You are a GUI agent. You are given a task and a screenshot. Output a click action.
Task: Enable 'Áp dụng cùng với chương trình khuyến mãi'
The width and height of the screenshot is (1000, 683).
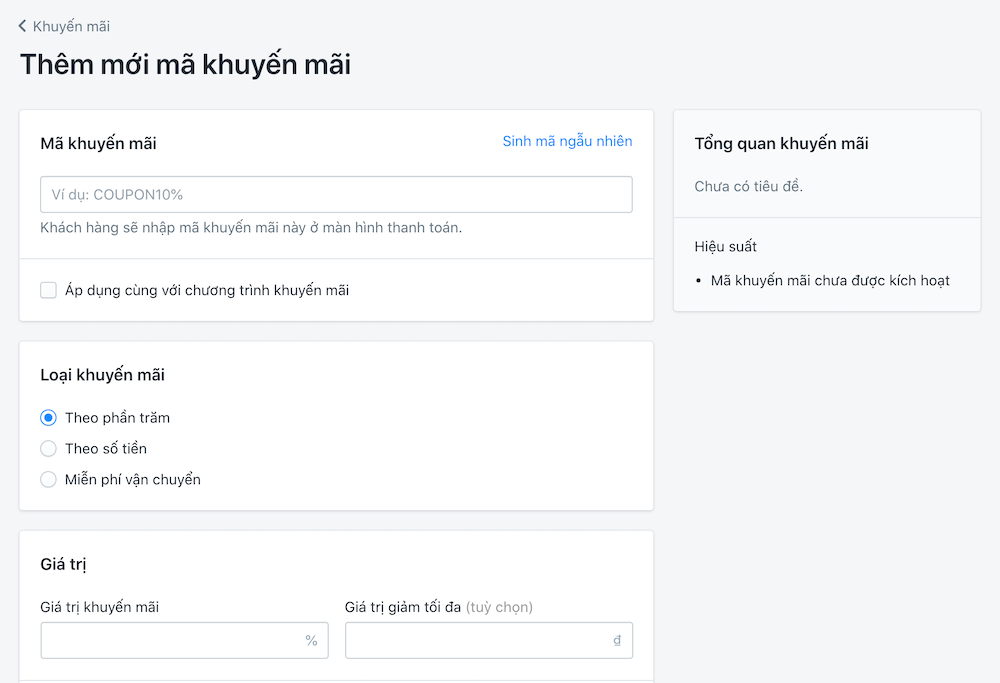click(x=48, y=290)
